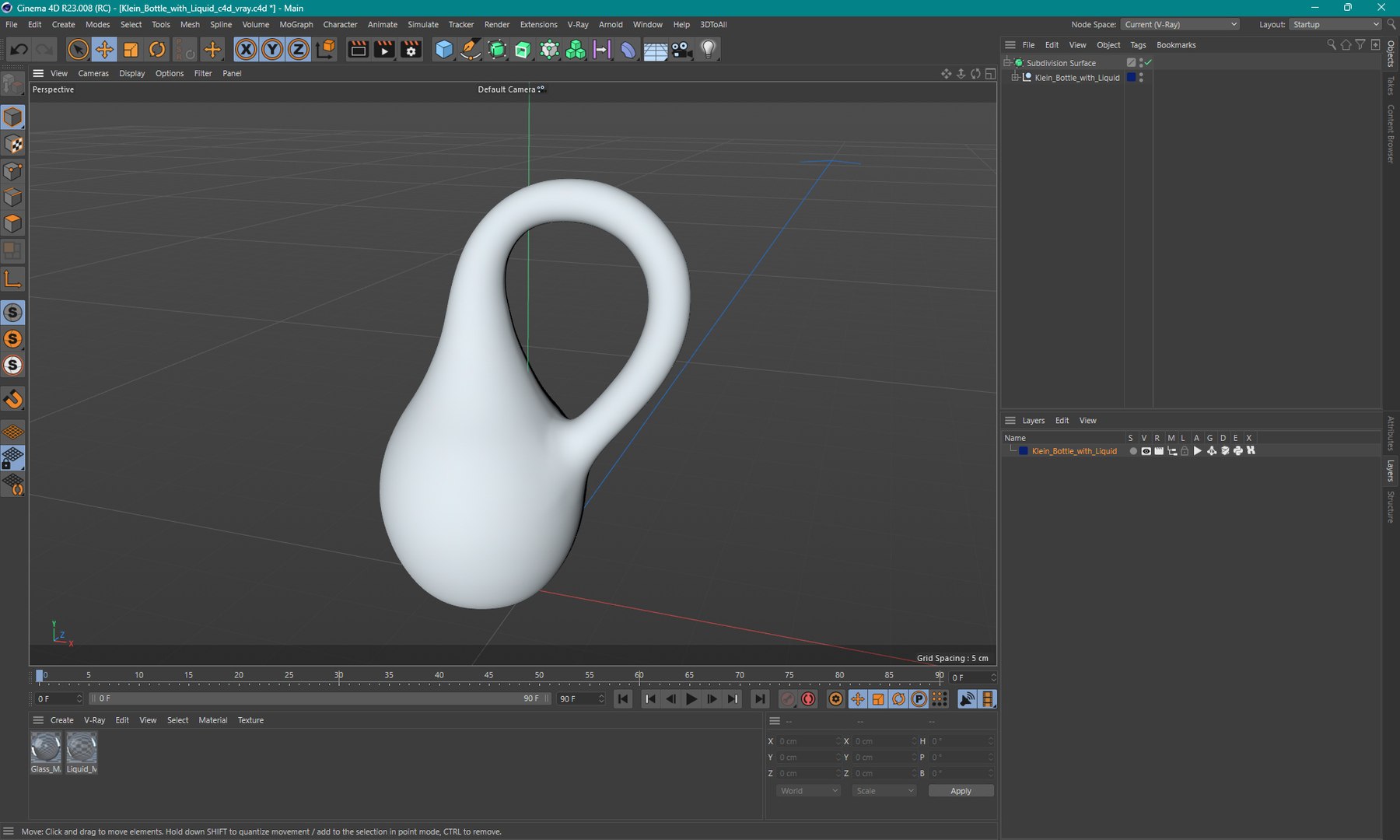The width and height of the screenshot is (1400, 840).
Task: Toggle lock for Klein_Bottle_with_Liquid layer
Action: tap(1185, 451)
